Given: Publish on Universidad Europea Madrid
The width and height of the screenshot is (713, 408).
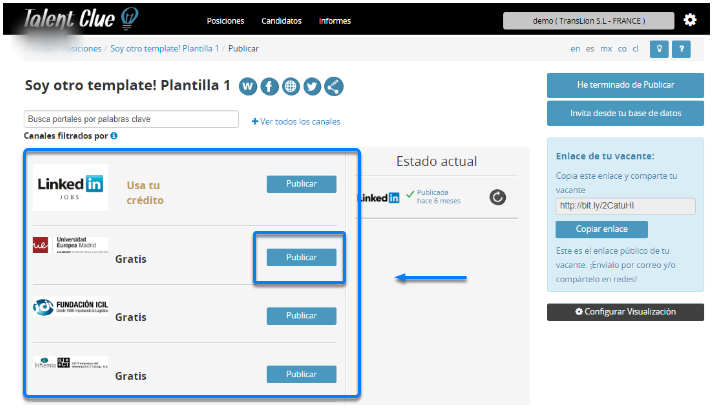Looking at the screenshot, I should 301,257.
